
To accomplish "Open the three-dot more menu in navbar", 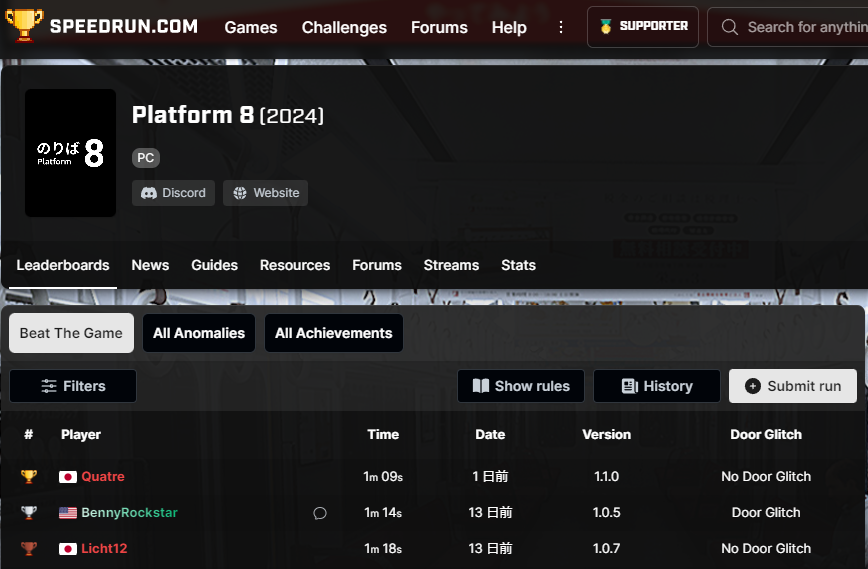I will point(561,27).
